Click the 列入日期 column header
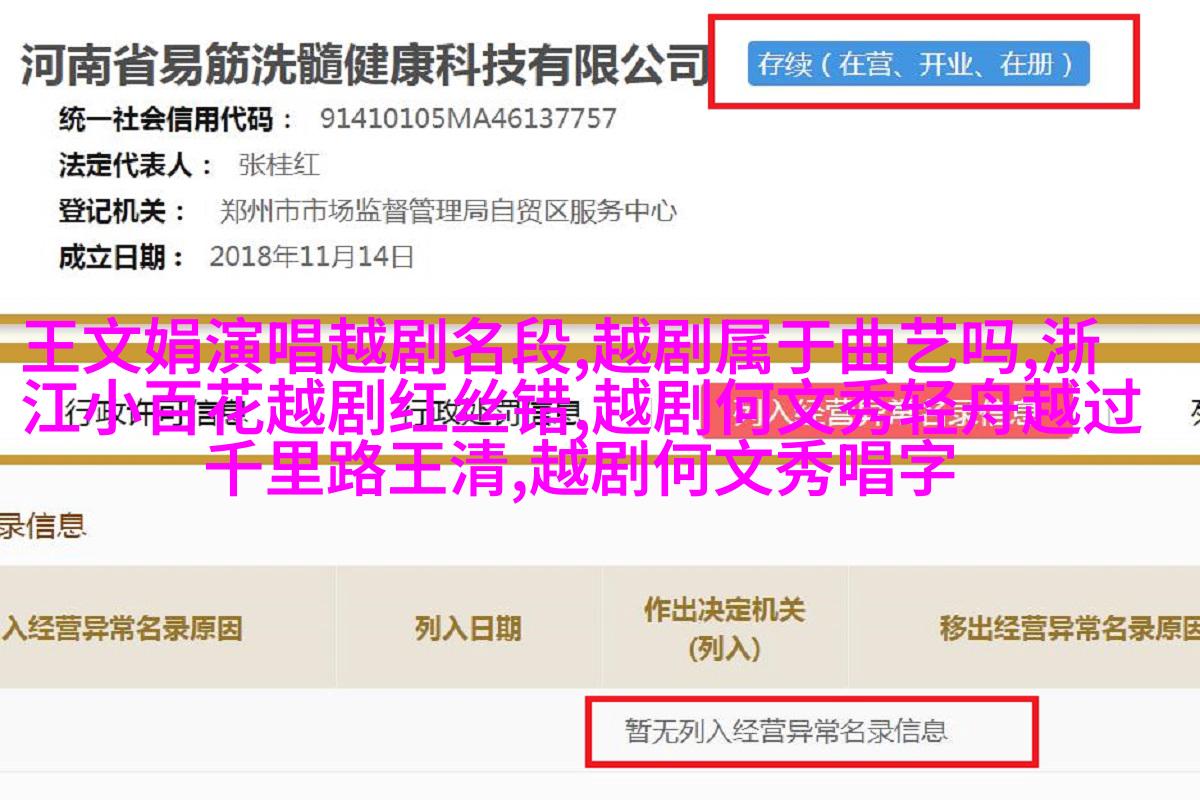1200x800 pixels. click(468, 629)
